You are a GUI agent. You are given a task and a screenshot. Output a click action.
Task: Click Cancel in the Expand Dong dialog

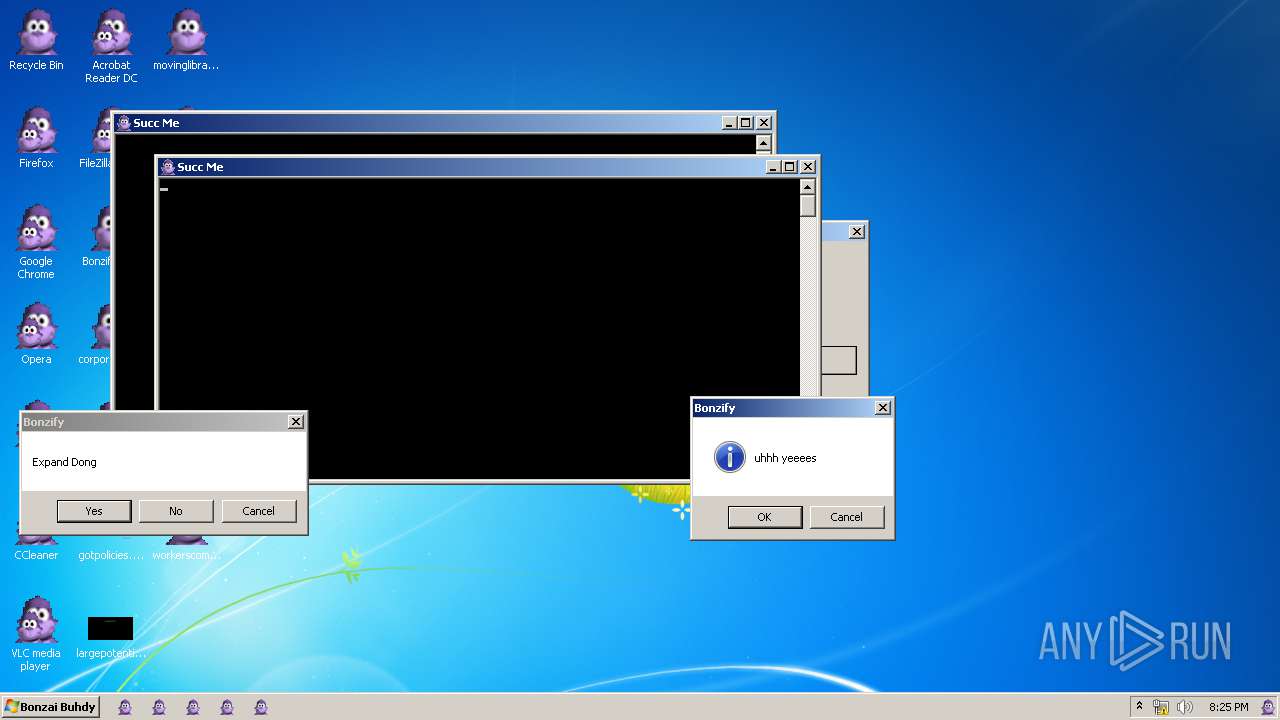258,511
